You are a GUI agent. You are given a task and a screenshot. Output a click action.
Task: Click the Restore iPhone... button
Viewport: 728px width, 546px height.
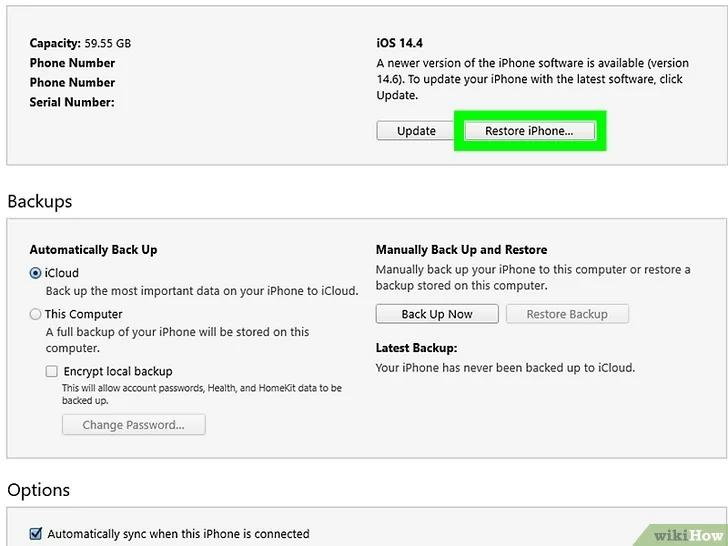[529, 131]
